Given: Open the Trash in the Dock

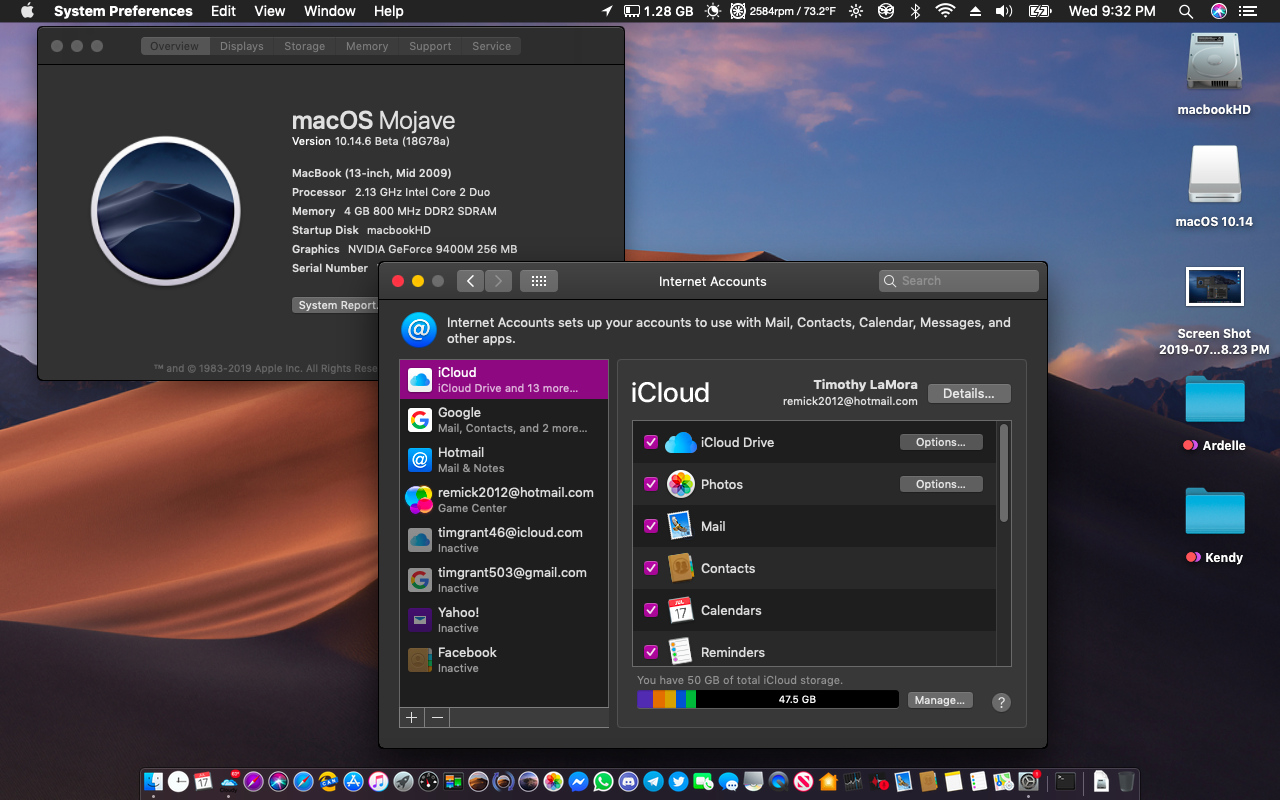Looking at the screenshot, I should [x=1128, y=781].
